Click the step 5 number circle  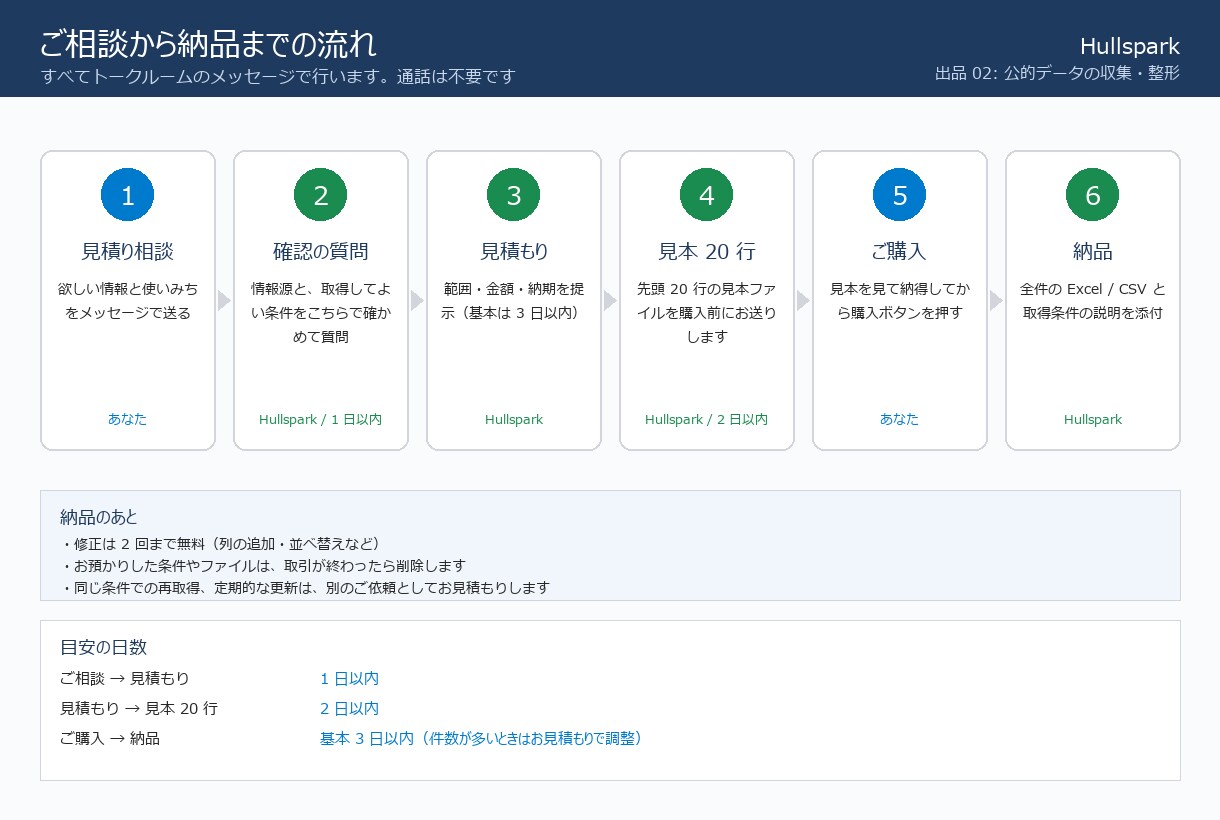click(900, 195)
